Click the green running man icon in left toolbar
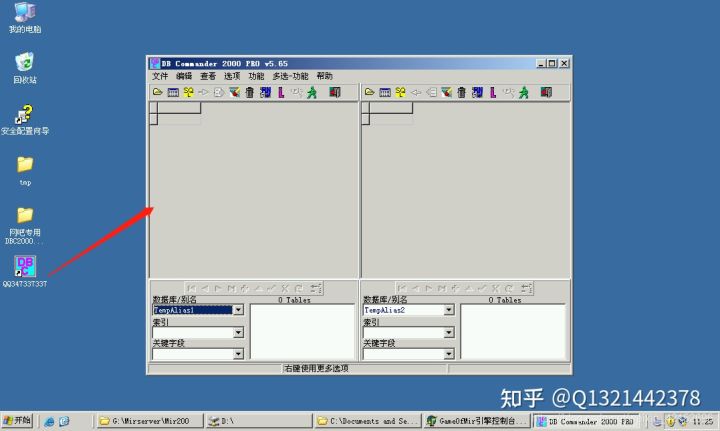 [x=312, y=92]
